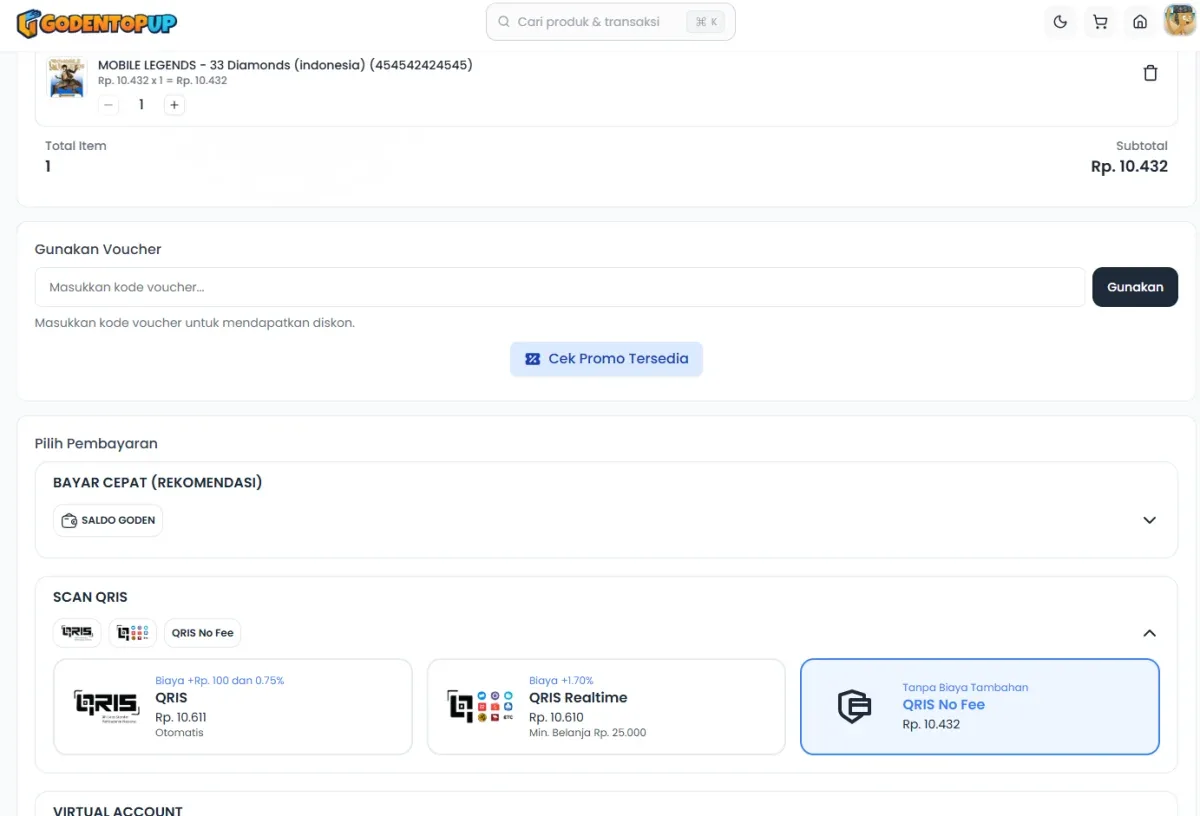This screenshot has height=816, width=1200.
Task: Click Min. Belanja Rp. 25.000 text
Action: click(x=587, y=733)
